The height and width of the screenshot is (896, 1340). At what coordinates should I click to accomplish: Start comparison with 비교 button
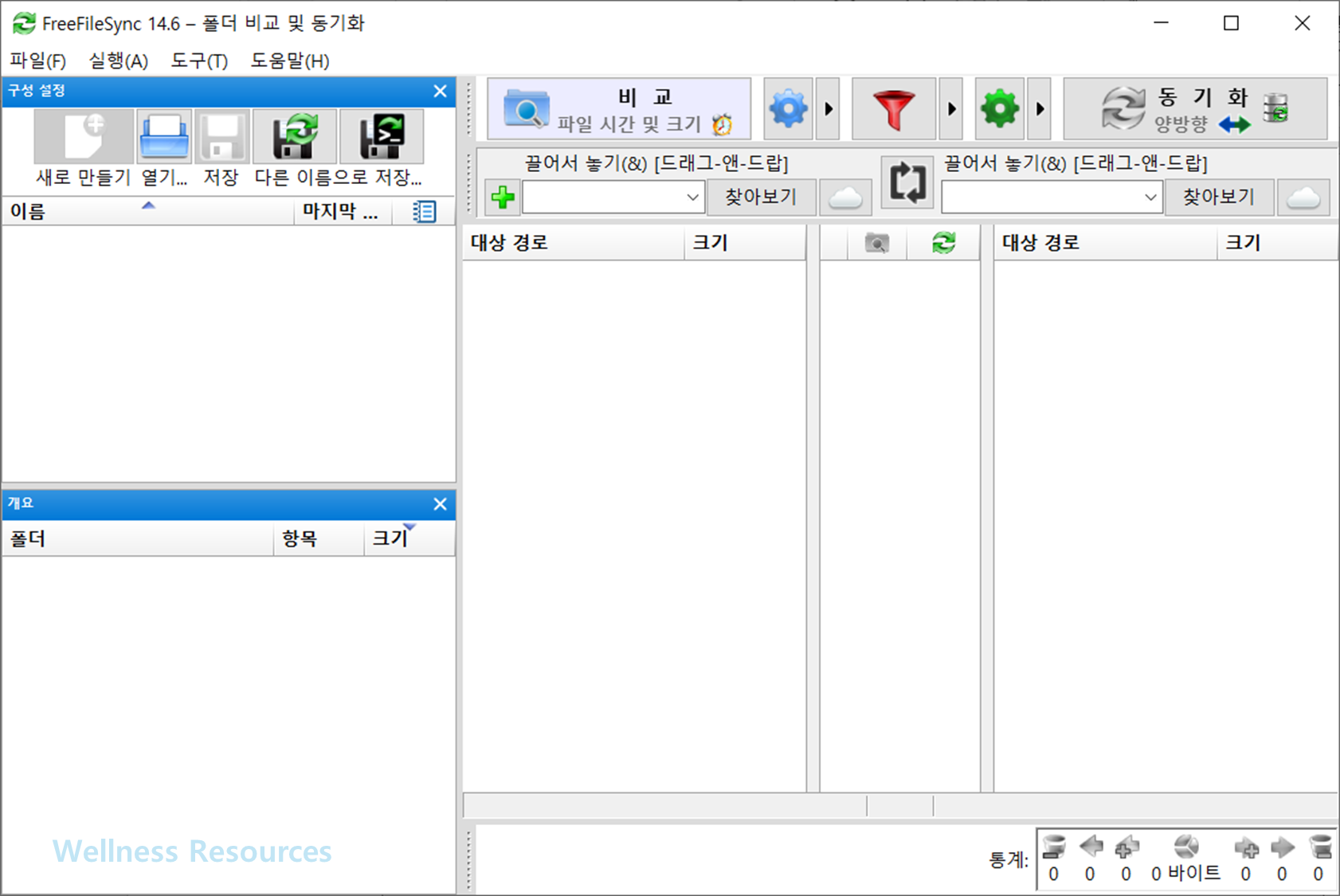tap(619, 109)
